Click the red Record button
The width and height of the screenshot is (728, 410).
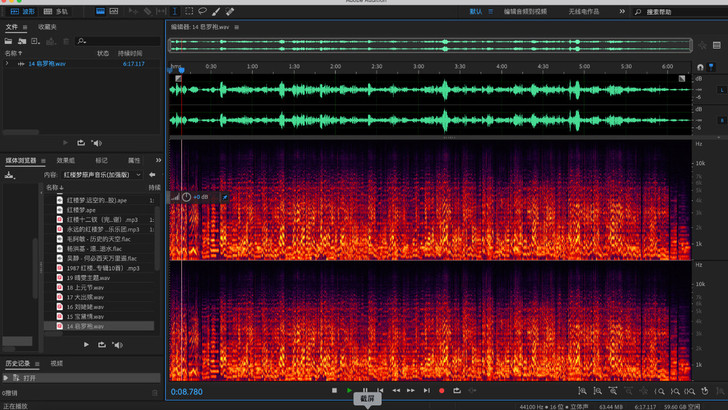[441, 390]
